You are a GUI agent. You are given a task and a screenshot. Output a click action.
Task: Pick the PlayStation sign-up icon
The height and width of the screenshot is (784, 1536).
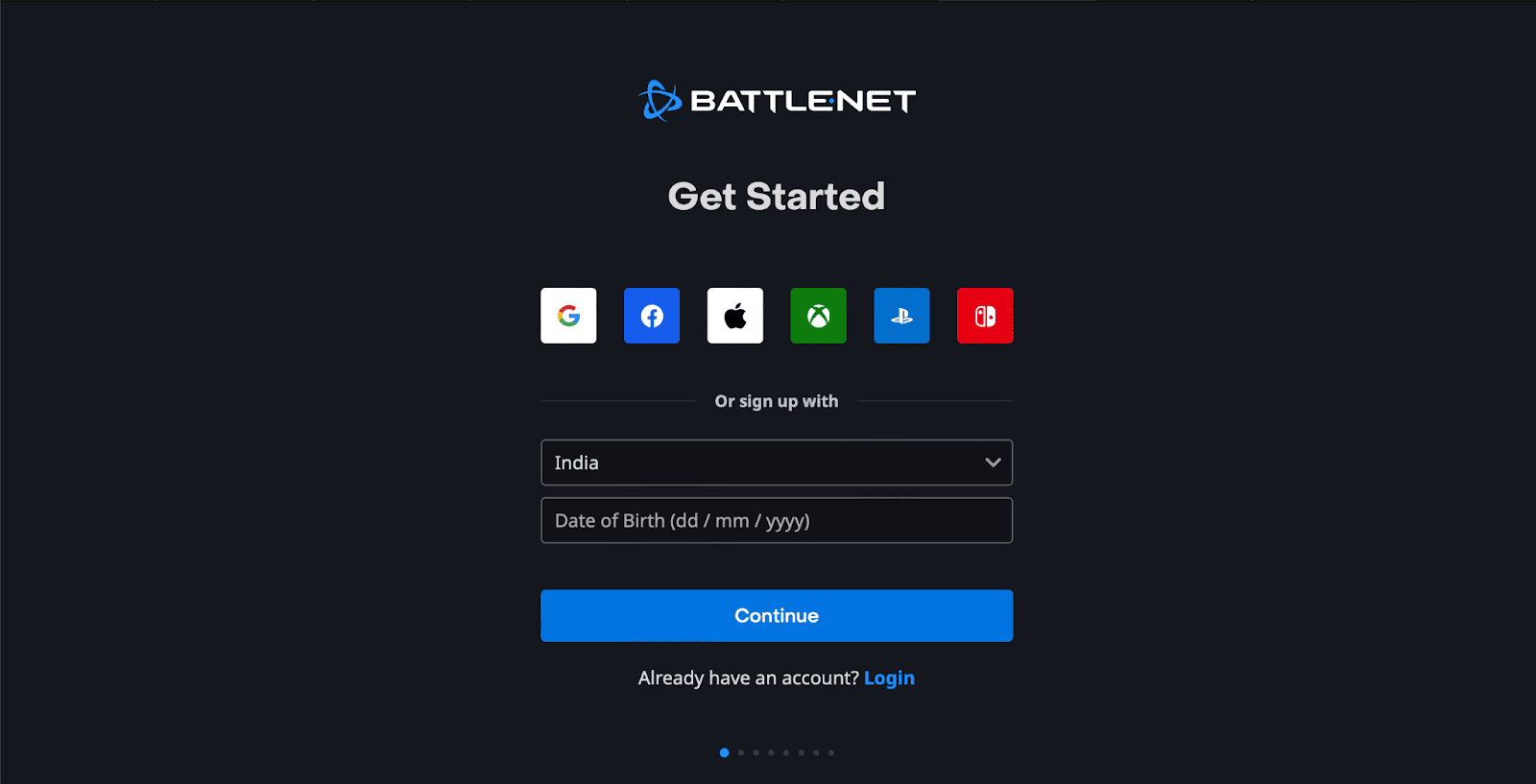tap(901, 316)
